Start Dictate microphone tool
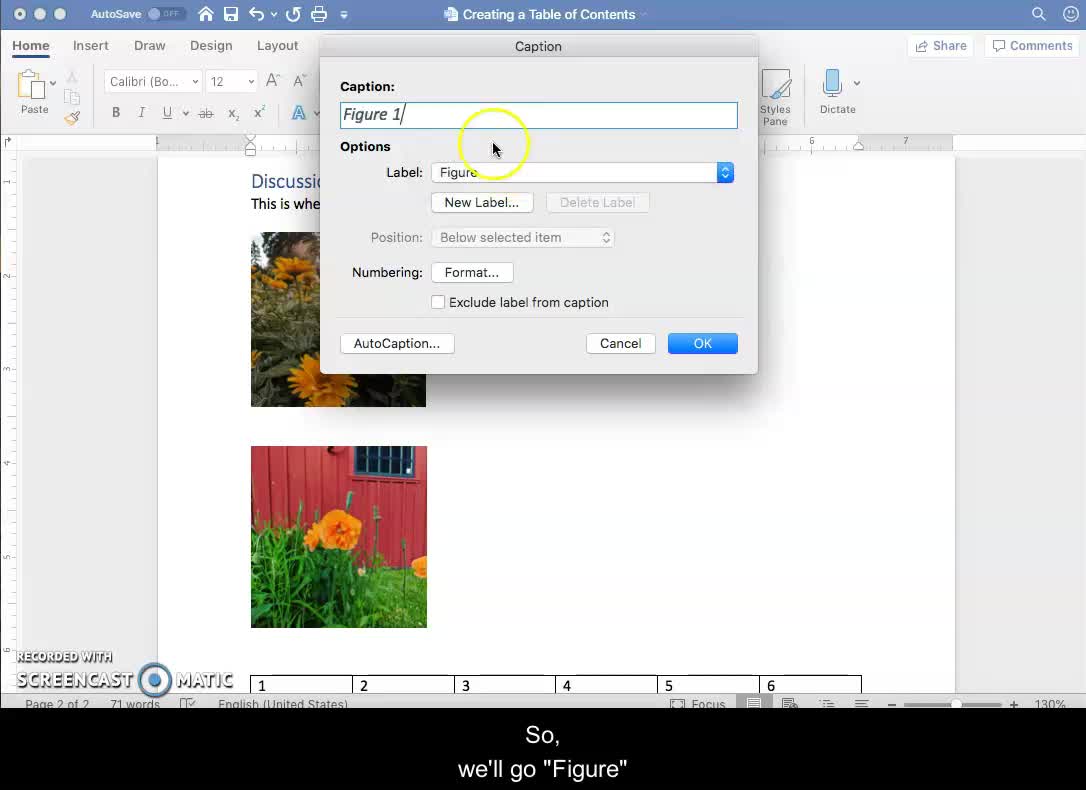This screenshot has height=790, width=1086. 832,88
